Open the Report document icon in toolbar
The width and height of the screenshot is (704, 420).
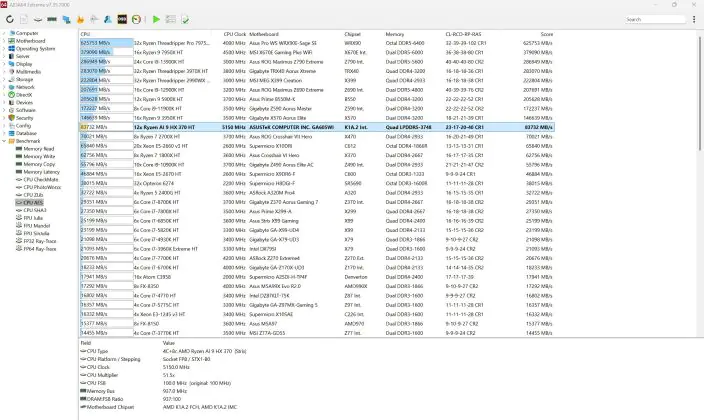coord(24,19)
